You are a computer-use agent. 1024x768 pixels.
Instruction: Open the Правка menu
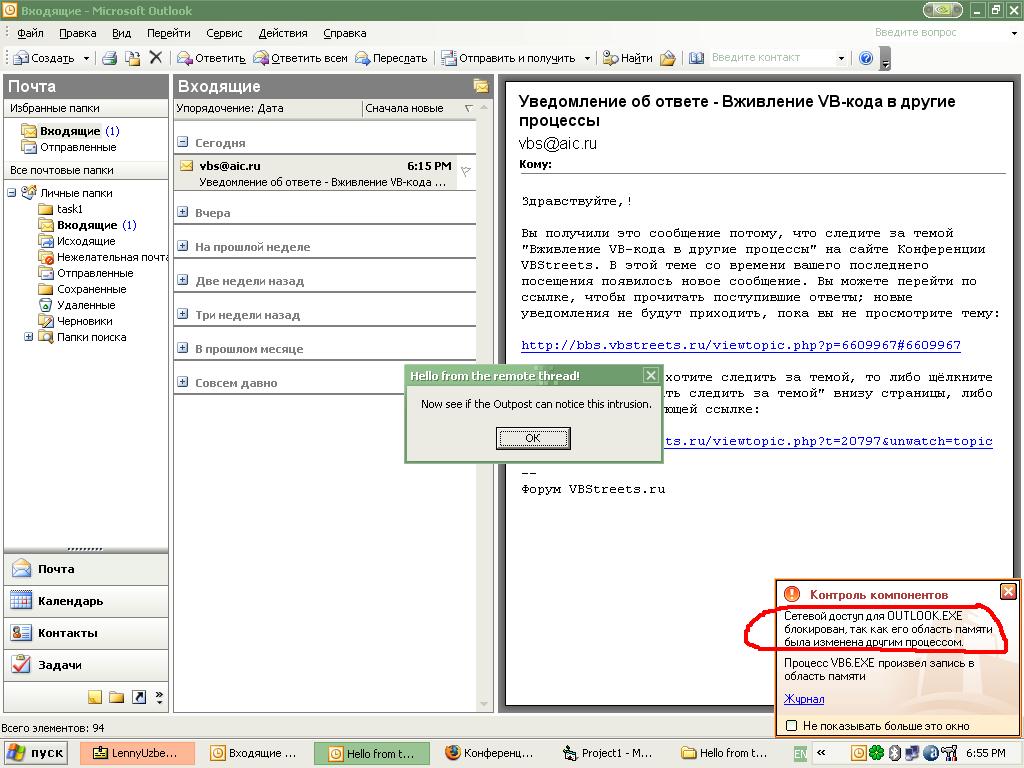78,33
